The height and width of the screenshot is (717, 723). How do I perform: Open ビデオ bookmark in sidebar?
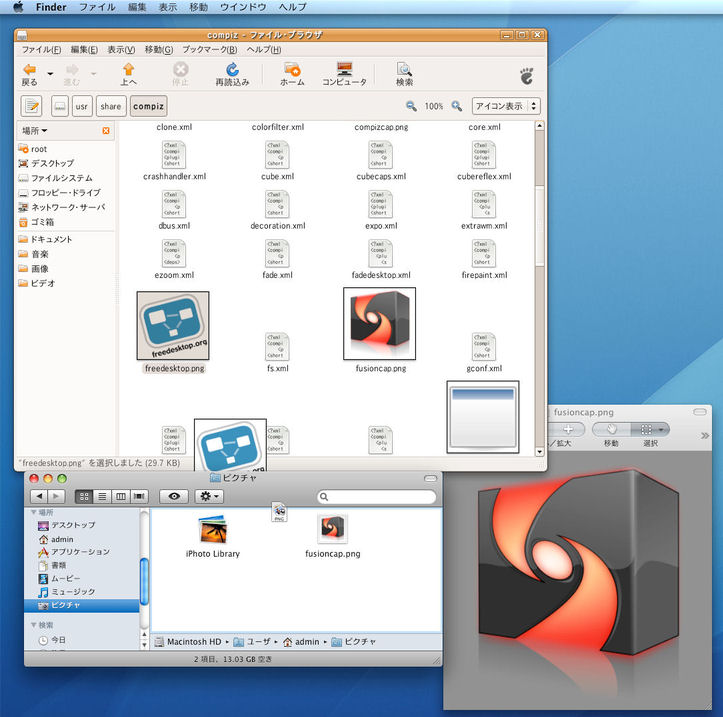click(36, 283)
